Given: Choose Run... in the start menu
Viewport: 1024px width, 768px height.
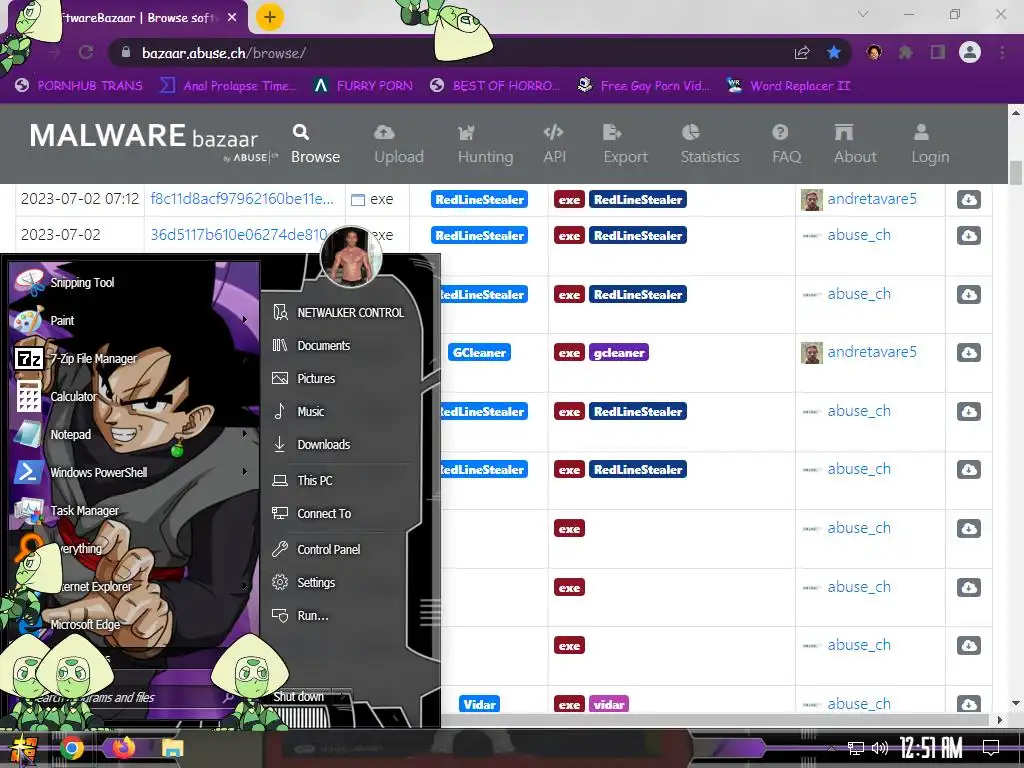Looking at the screenshot, I should pos(300,615).
